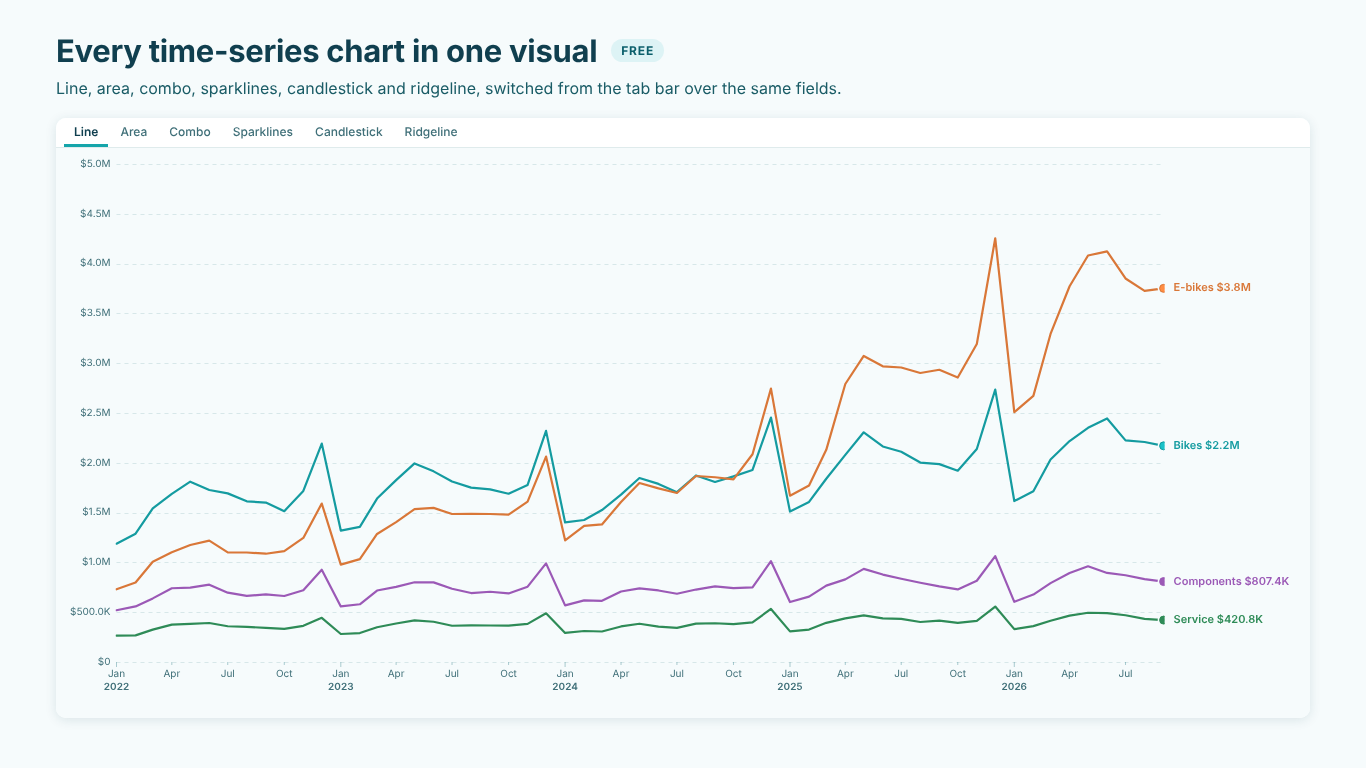
Task: Click the $5.0M axis label
Action: 95,164
